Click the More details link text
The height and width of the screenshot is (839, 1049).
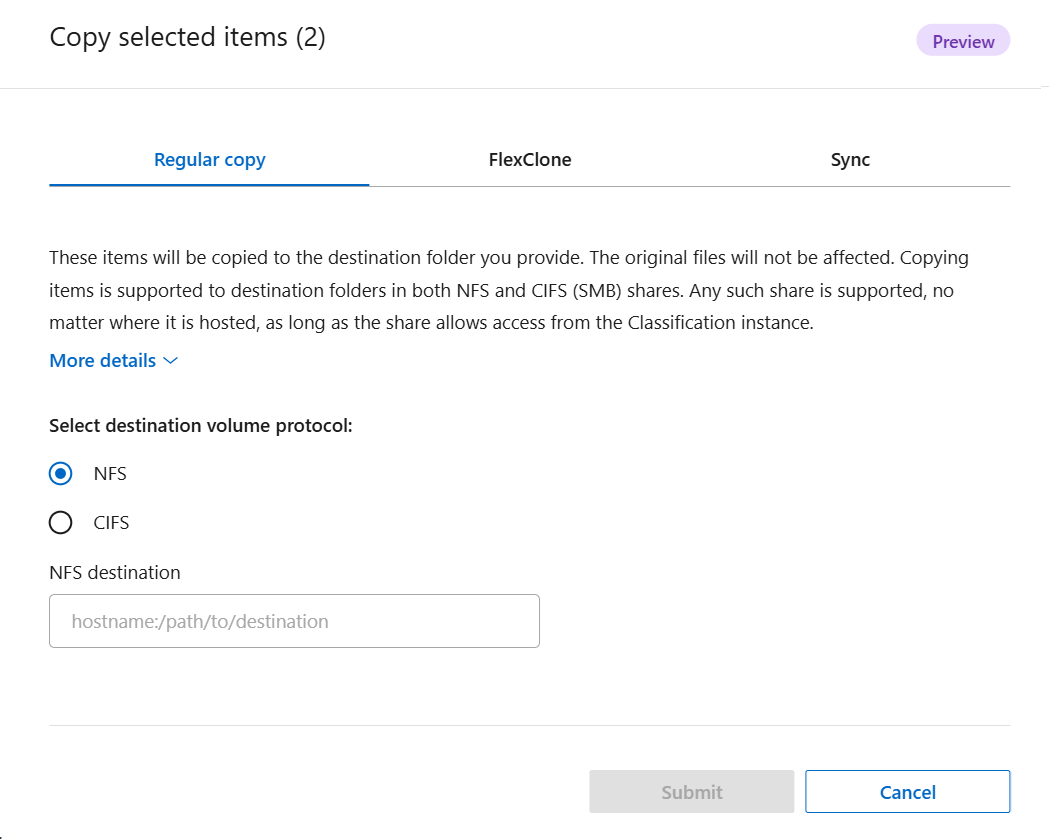[101, 360]
